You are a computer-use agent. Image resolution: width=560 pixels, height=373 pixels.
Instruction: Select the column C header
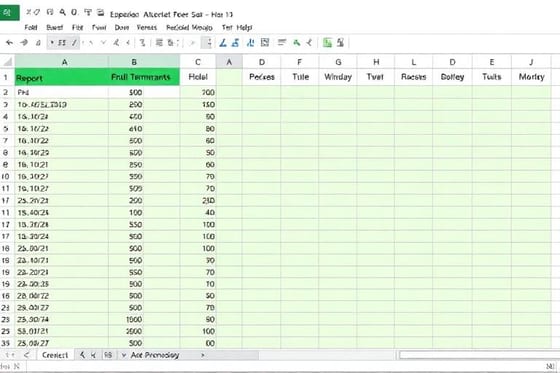[x=198, y=62]
